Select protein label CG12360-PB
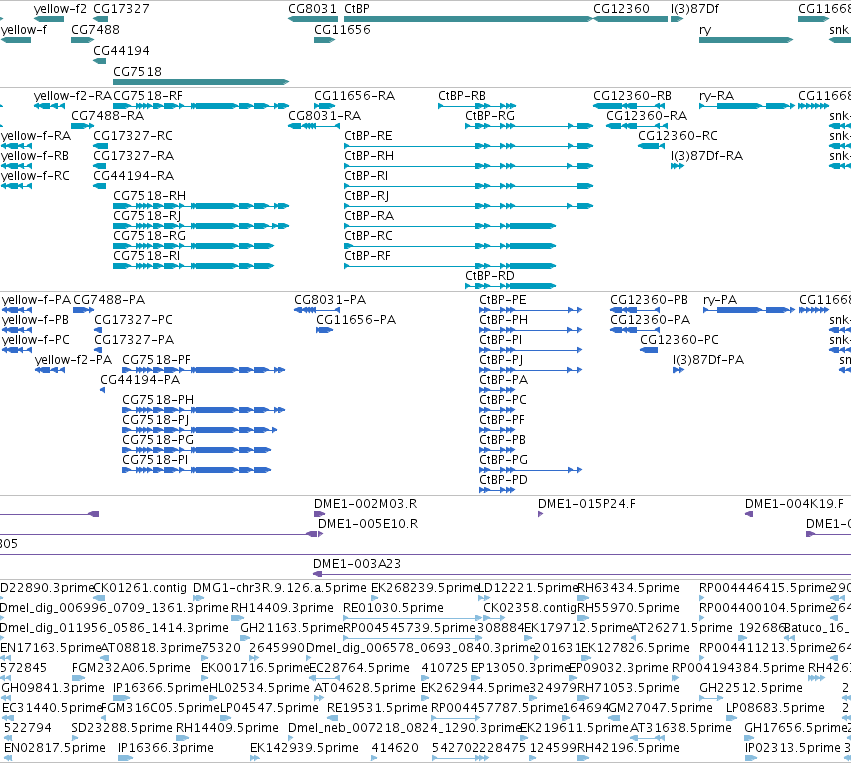This screenshot has height=763, width=851. click(649, 300)
